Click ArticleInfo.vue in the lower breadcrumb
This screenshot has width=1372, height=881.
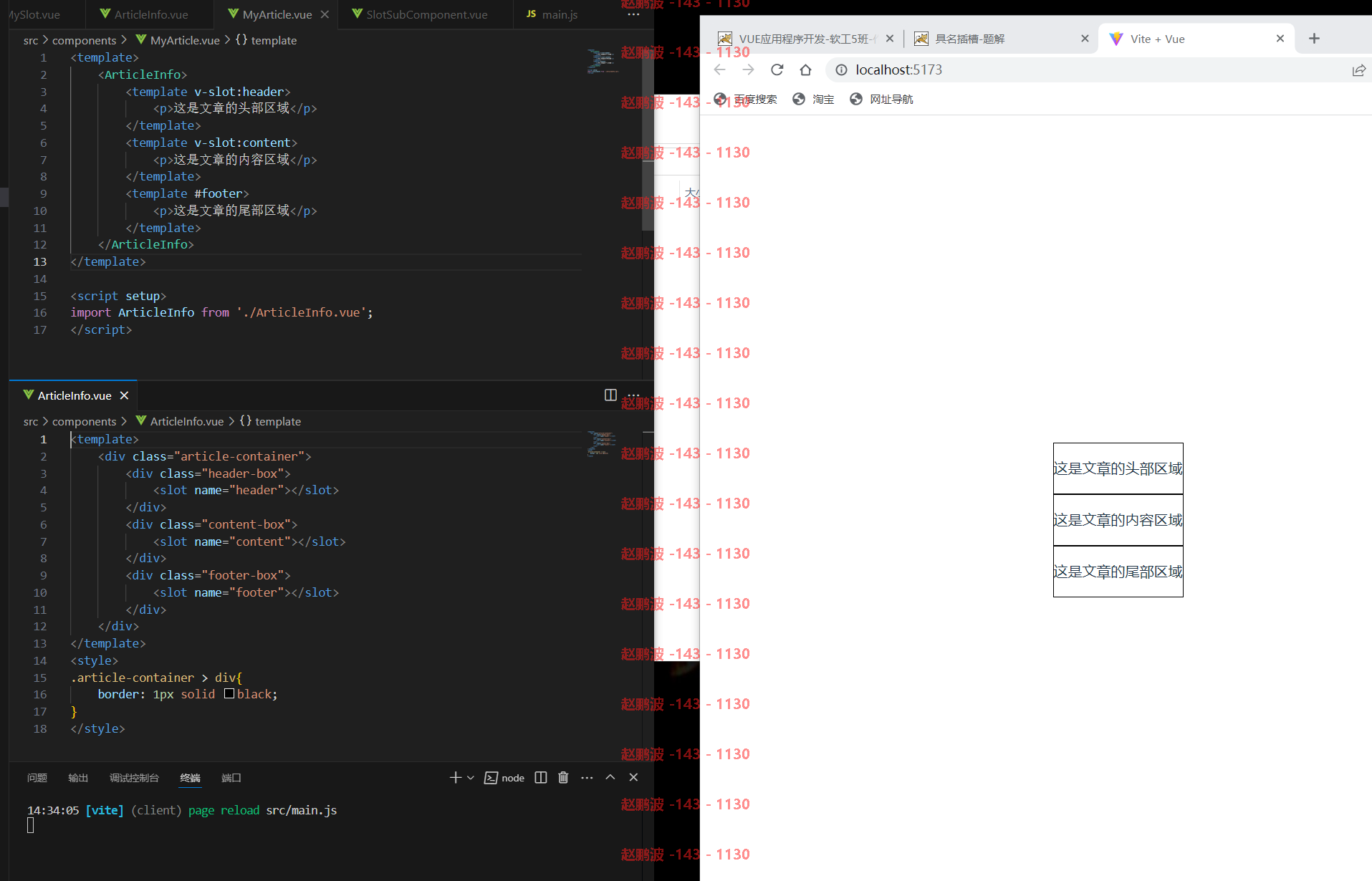click(x=180, y=421)
